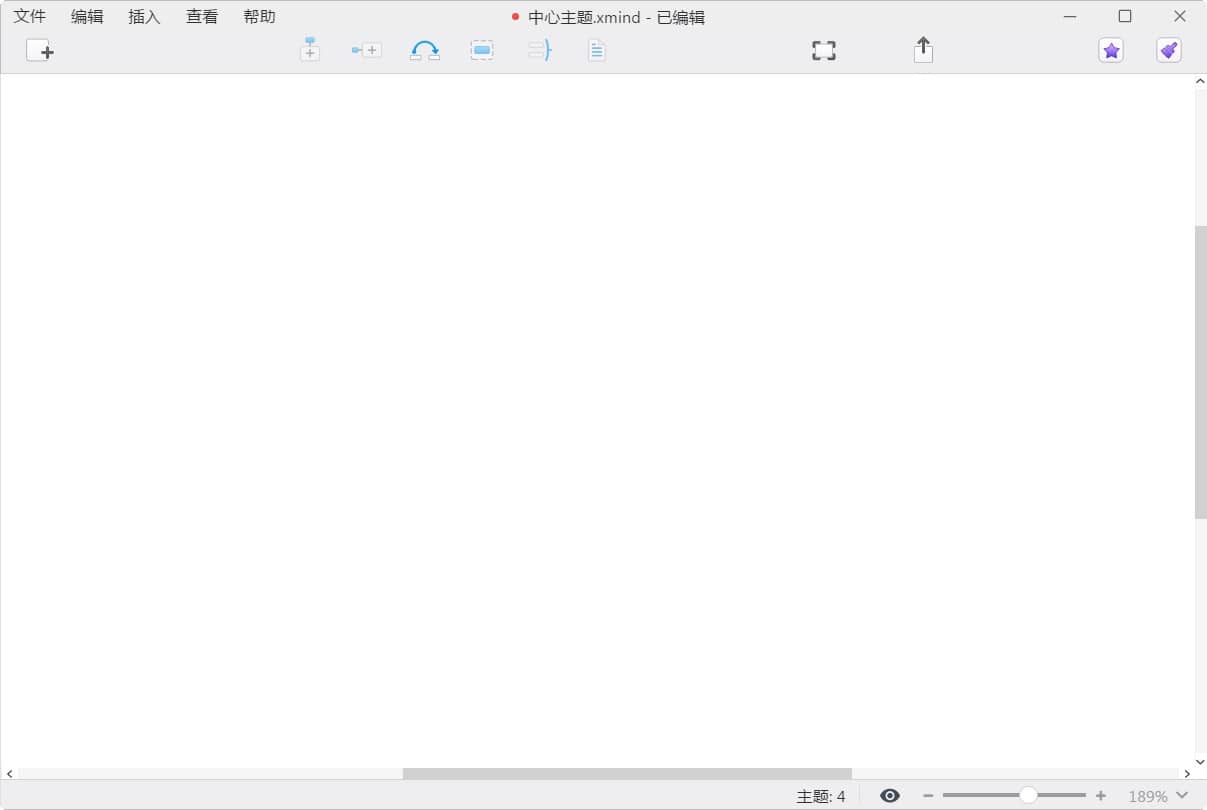Insert a topic with the toolbar icon
This screenshot has height=810, width=1207.
point(310,50)
